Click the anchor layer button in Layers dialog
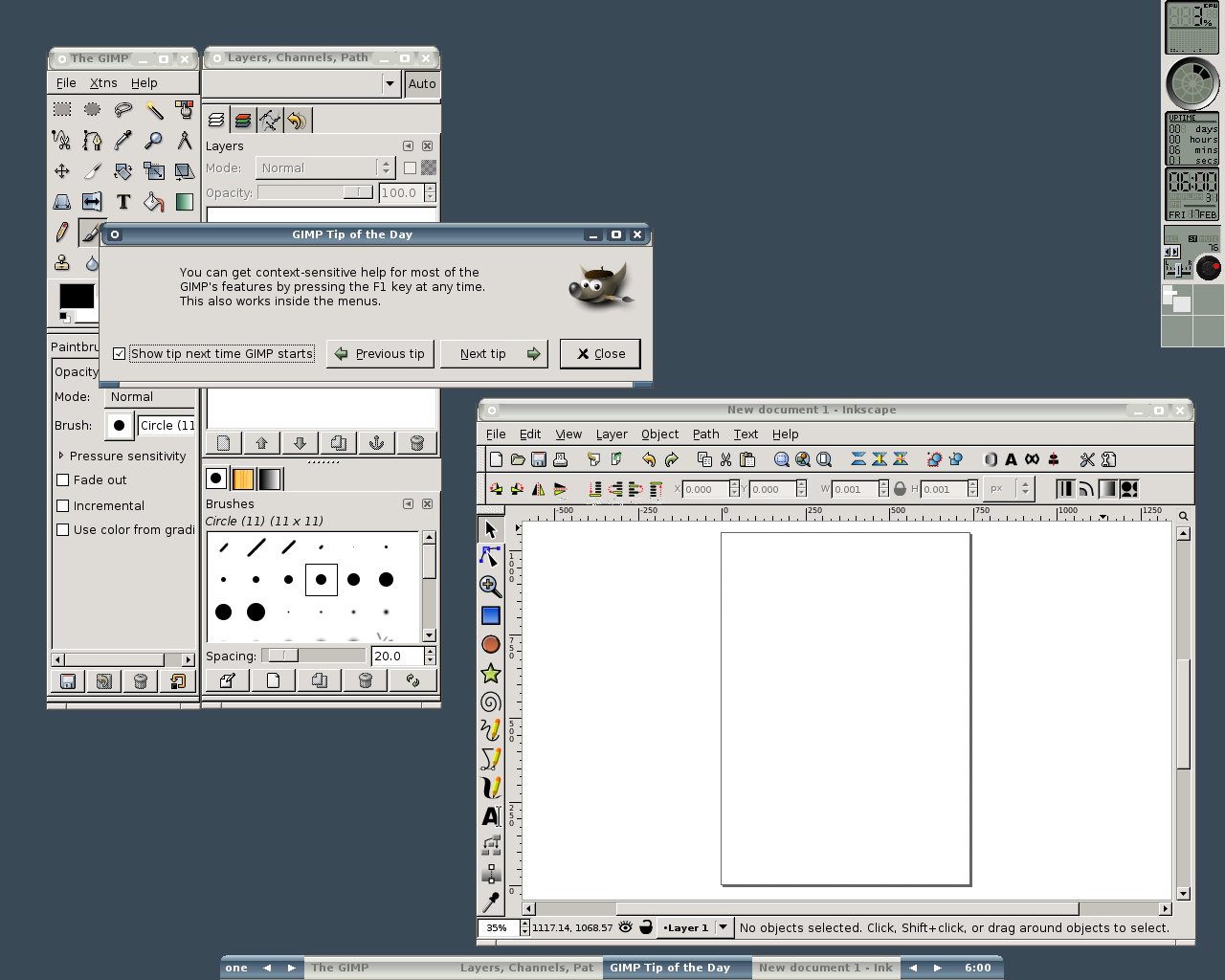This screenshot has height=980, width=1225. (377, 443)
